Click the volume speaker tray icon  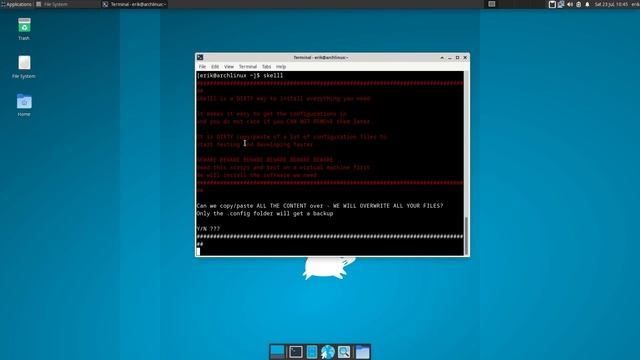coord(570,4)
